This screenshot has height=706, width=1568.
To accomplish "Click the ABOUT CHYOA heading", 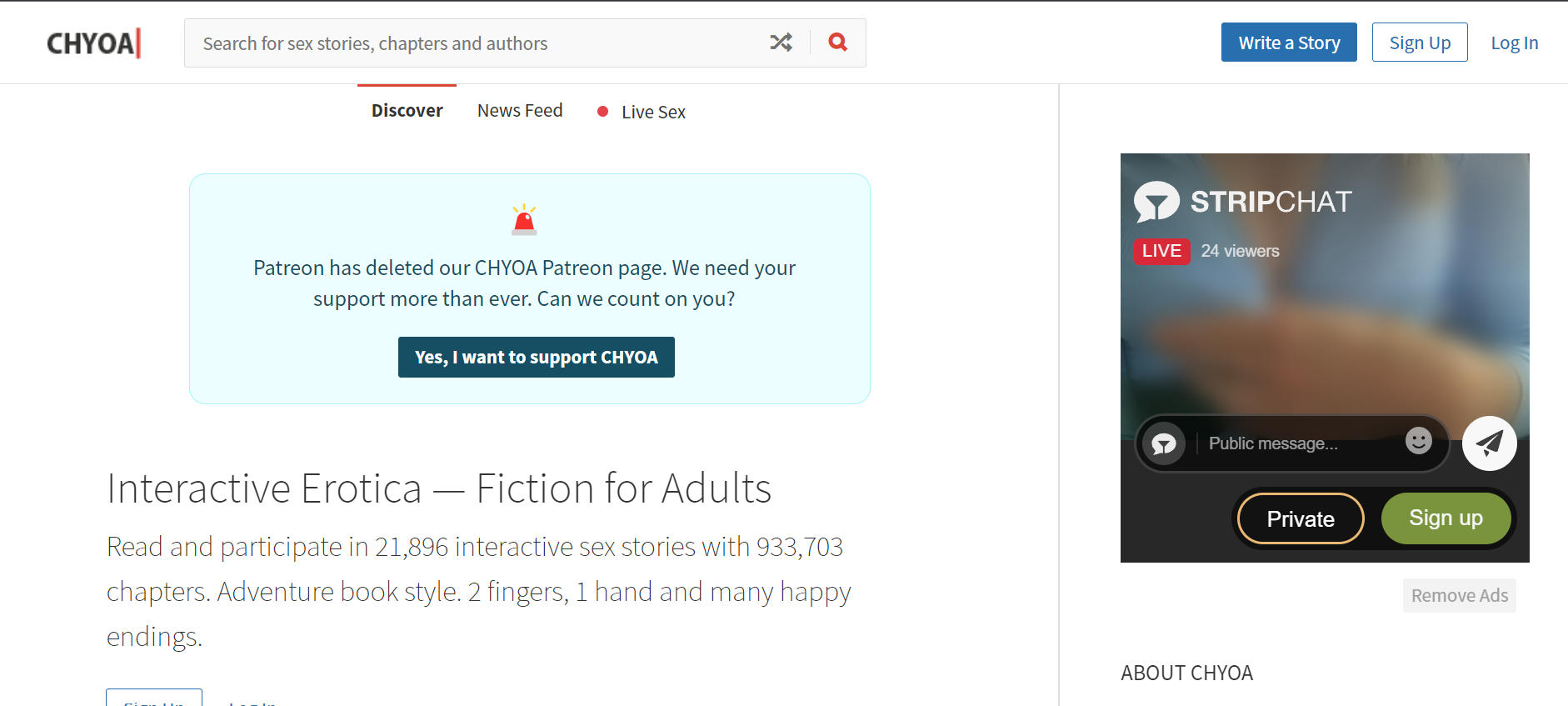I will pyautogui.click(x=1186, y=673).
